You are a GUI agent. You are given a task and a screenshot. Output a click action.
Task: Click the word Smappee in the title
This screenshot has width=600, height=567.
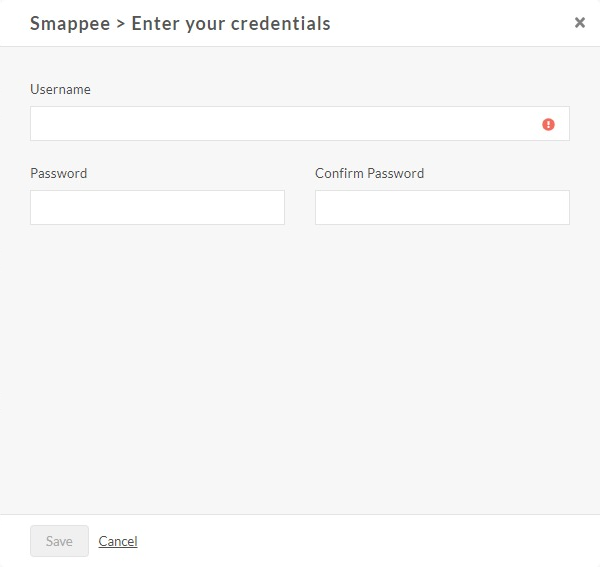point(70,24)
